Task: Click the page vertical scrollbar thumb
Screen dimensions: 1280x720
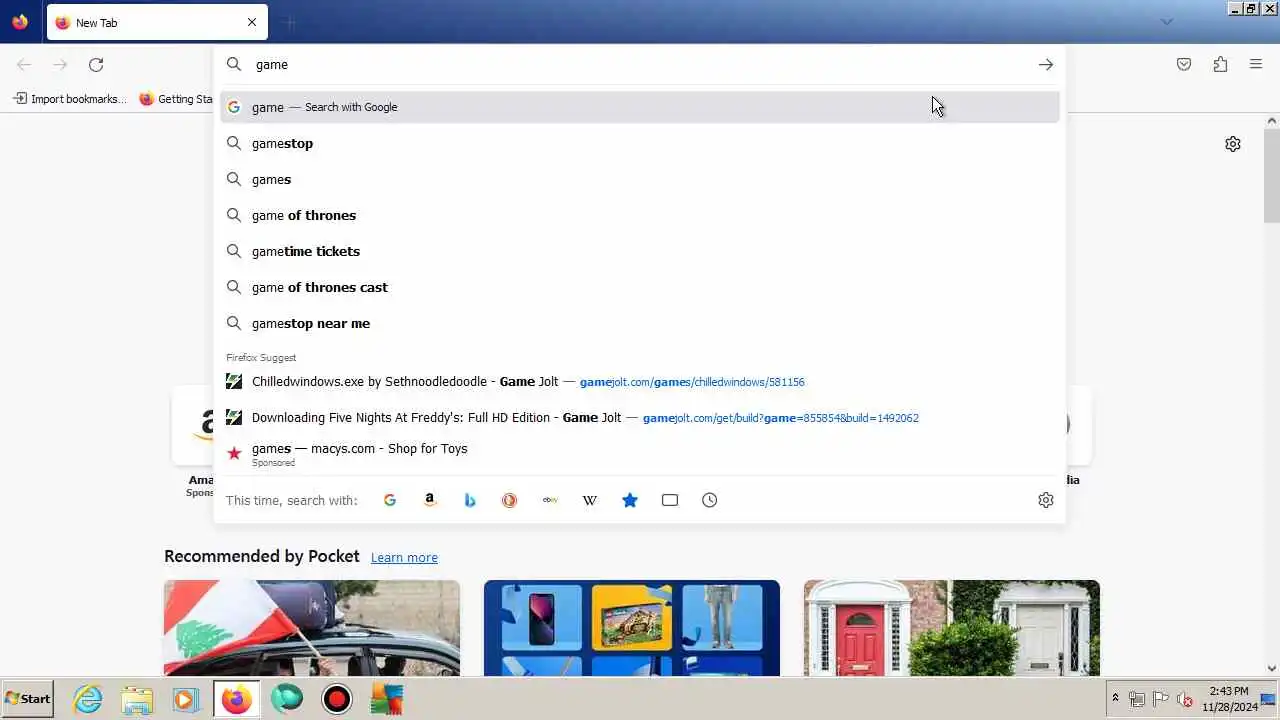Action: pos(1272,175)
